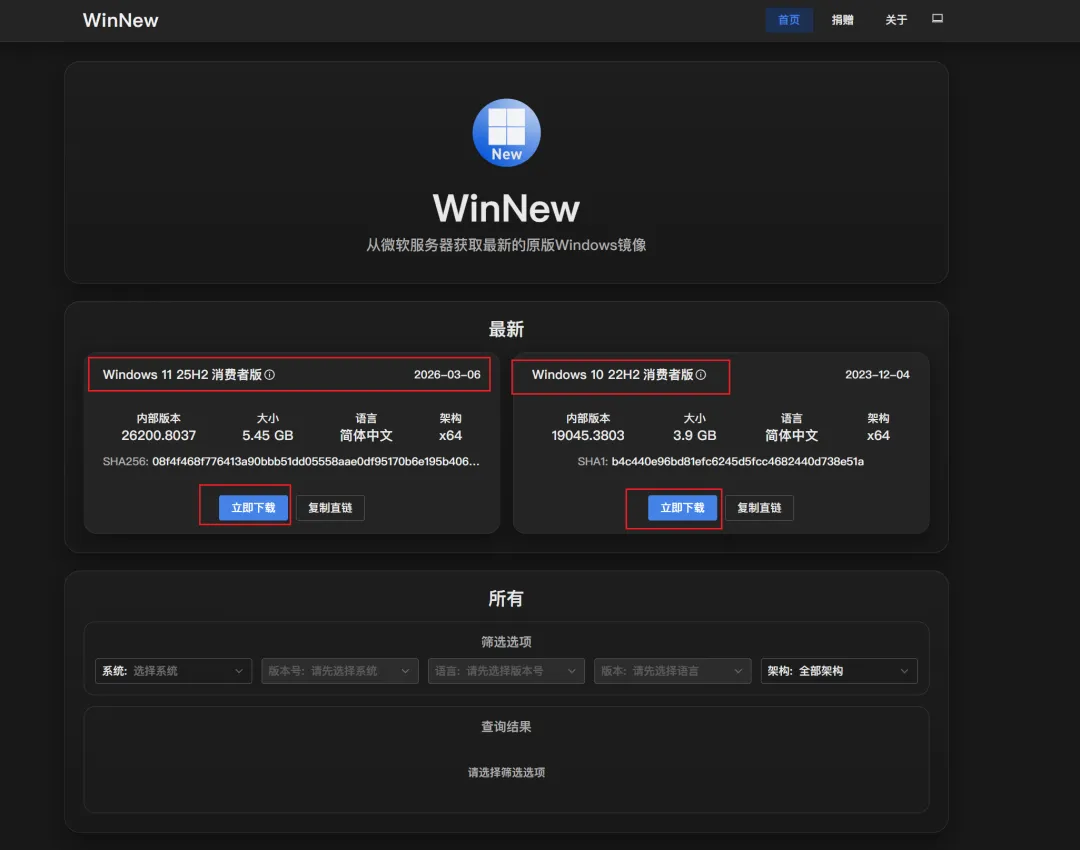Image resolution: width=1080 pixels, height=850 pixels.
Task: Open the 关于 nav item
Action: pyautogui.click(x=896, y=20)
